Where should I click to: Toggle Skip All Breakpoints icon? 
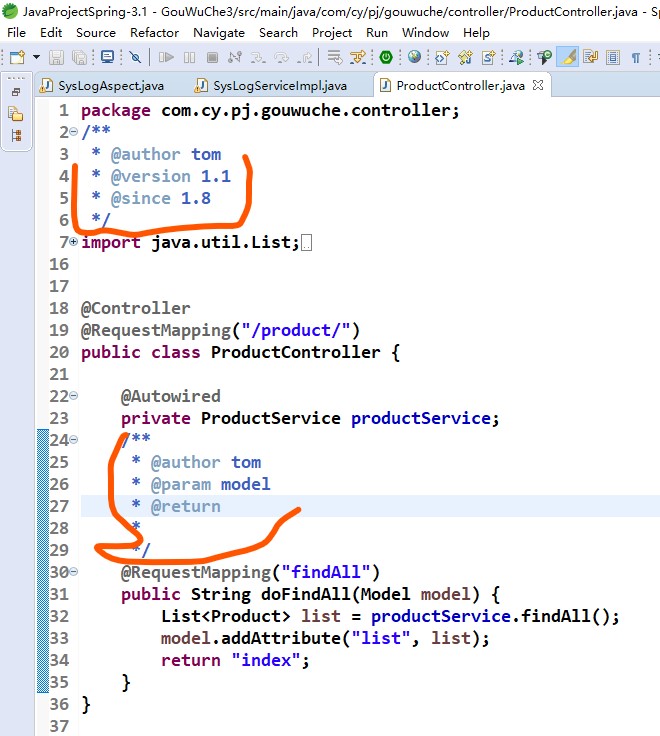135,57
